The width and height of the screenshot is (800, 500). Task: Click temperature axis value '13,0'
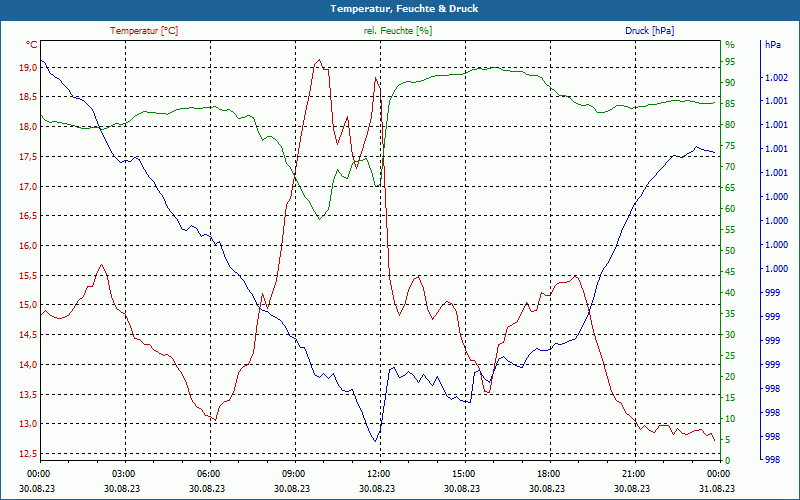29,423
